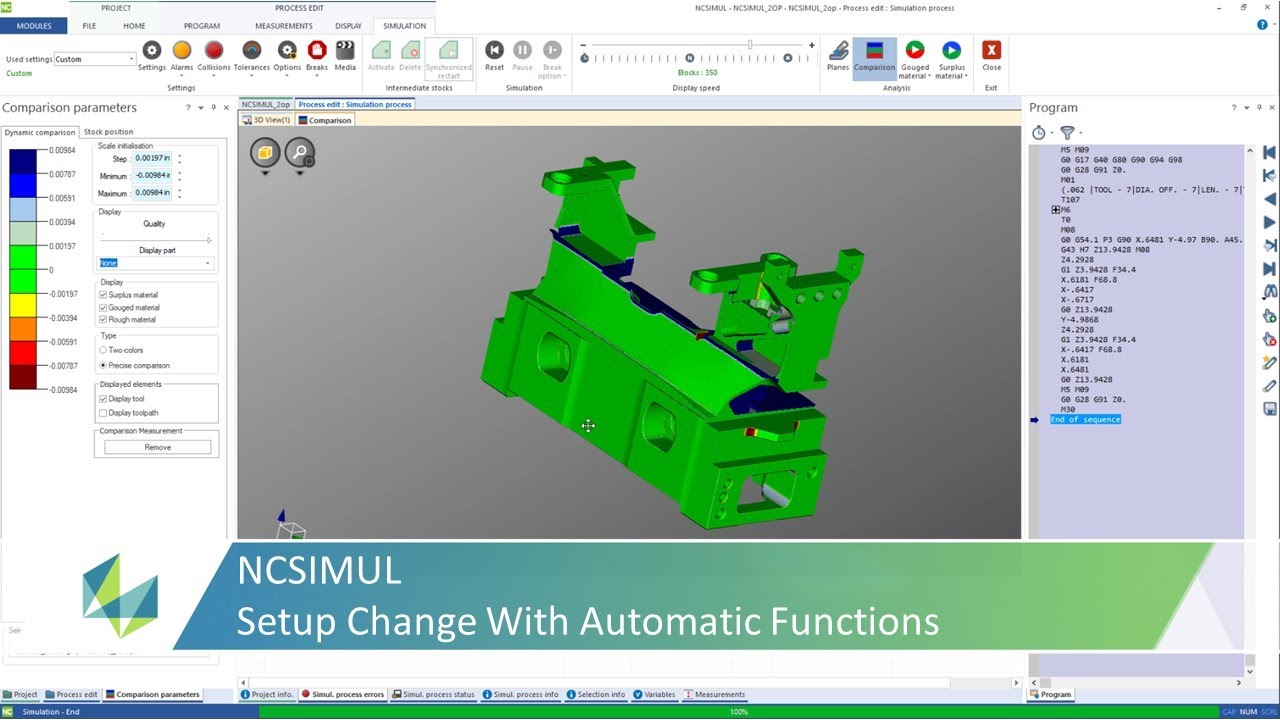The width and height of the screenshot is (1280, 720).
Task: Switch to DISPLAY ribbon tab
Action: point(348,26)
